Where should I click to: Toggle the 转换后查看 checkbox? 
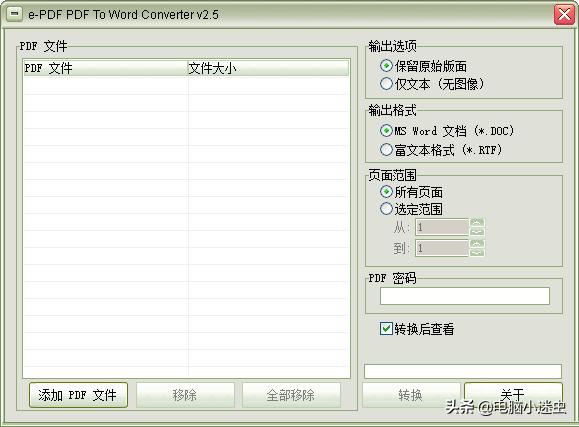[x=386, y=328]
